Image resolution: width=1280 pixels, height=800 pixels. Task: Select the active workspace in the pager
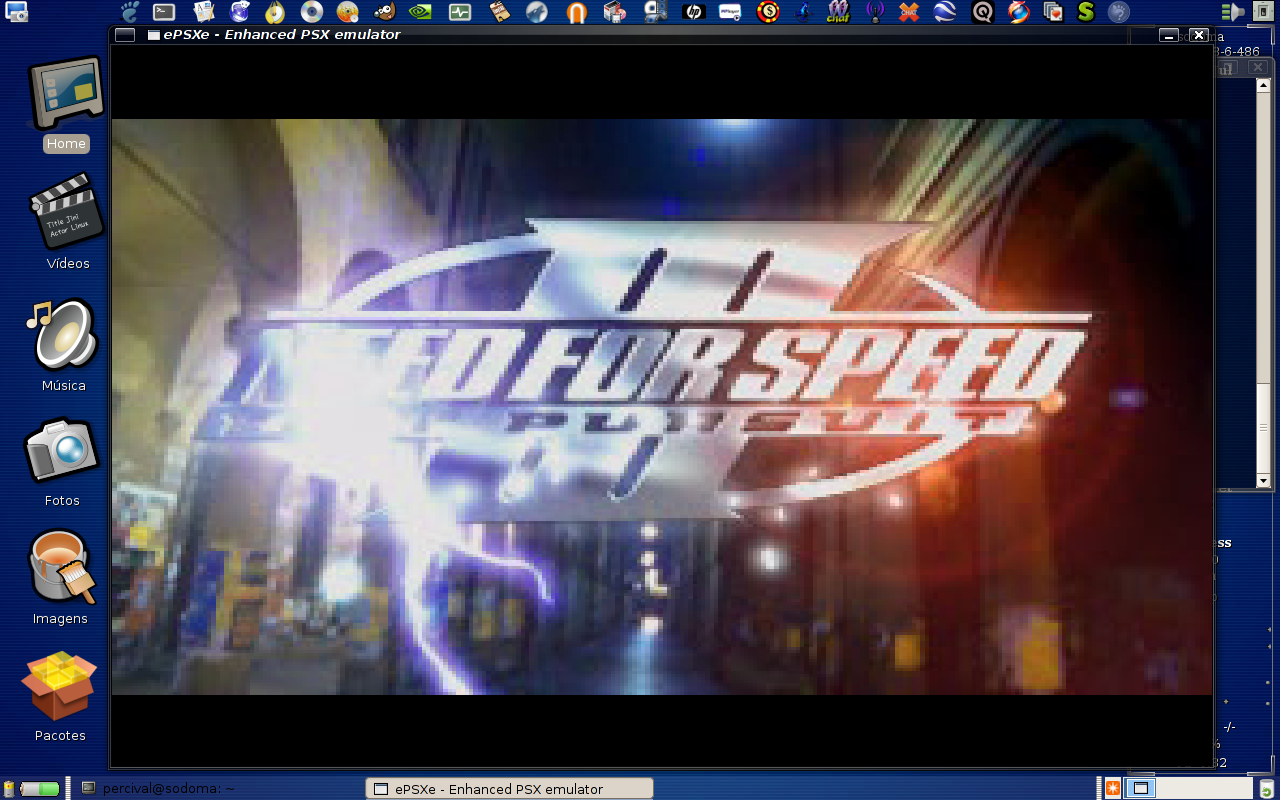(1140, 789)
